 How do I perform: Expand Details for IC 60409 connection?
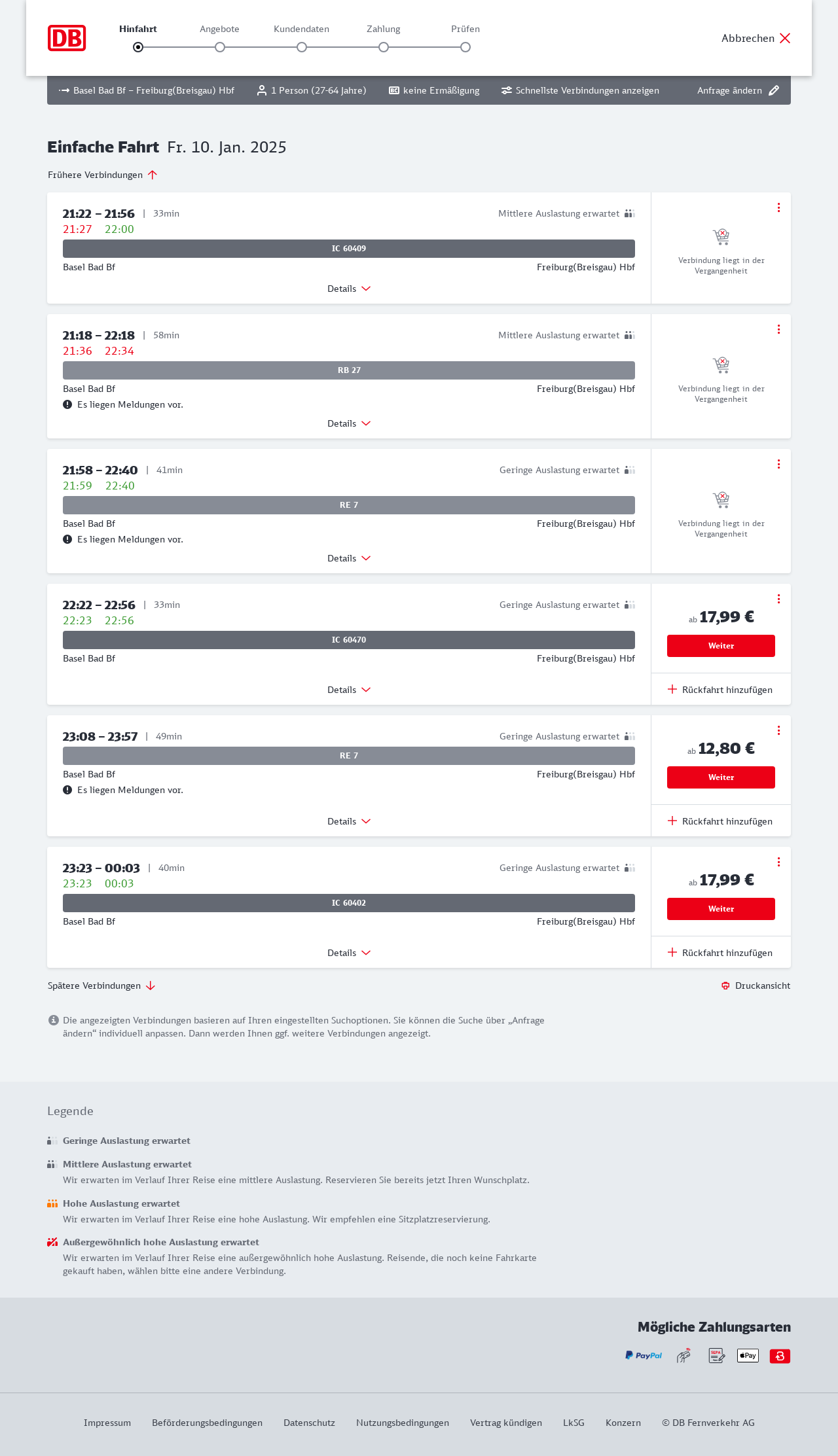pos(349,289)
